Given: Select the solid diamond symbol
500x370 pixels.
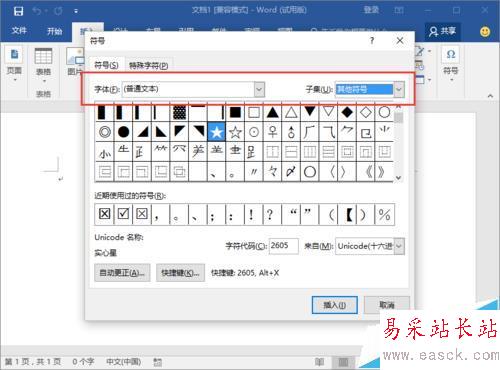Looking at the screenshot, I should click(347, 112).
